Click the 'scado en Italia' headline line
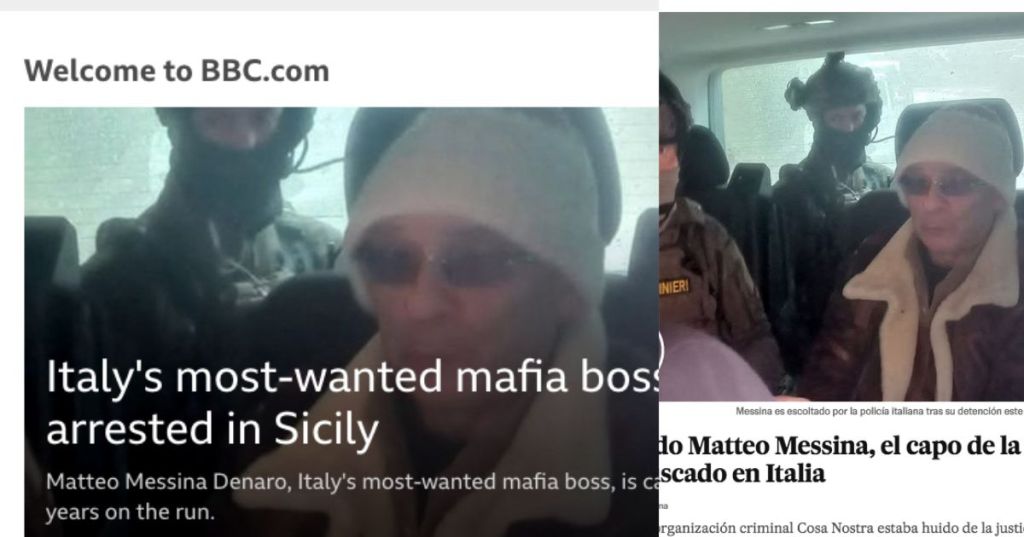This screenshot has width=1024, height=537. click(742, 472)
